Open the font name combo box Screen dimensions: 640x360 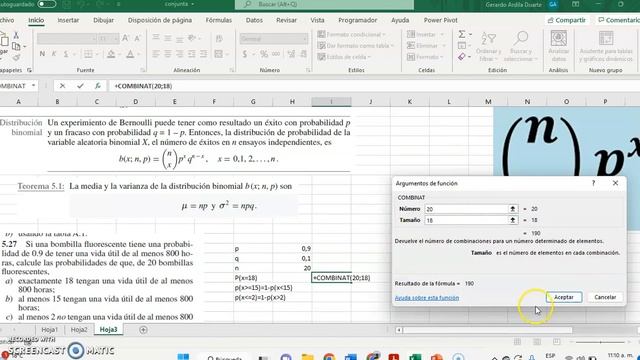click(x=67, y=38)
